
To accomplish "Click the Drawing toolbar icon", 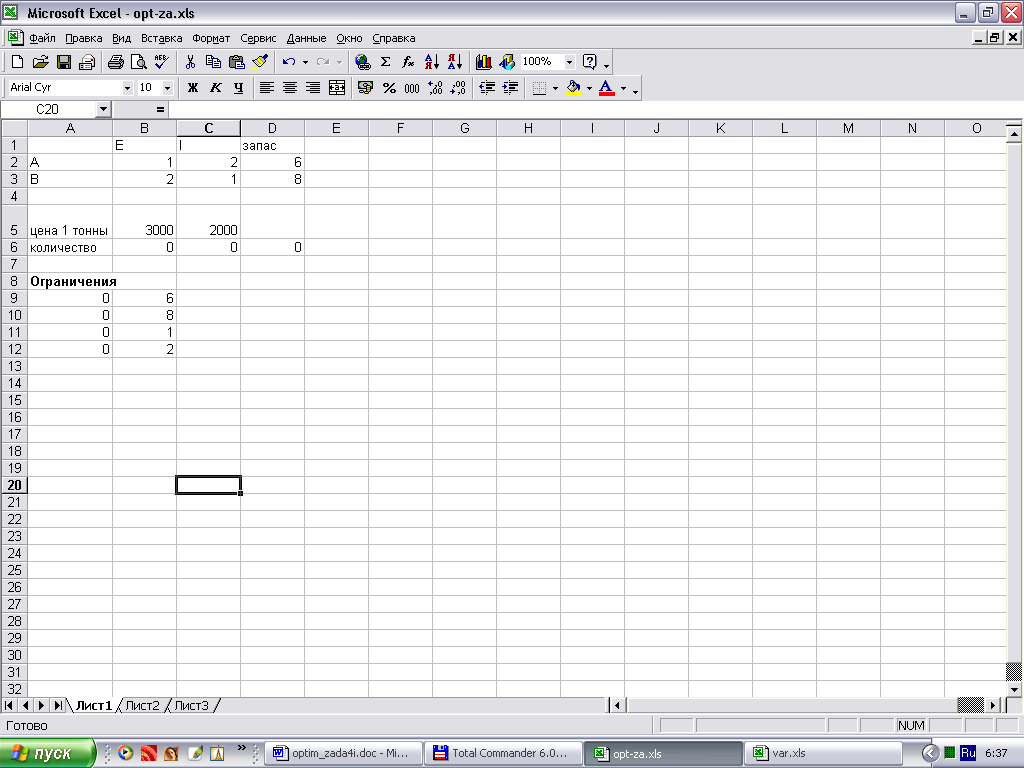I will [x=507, y=62].
